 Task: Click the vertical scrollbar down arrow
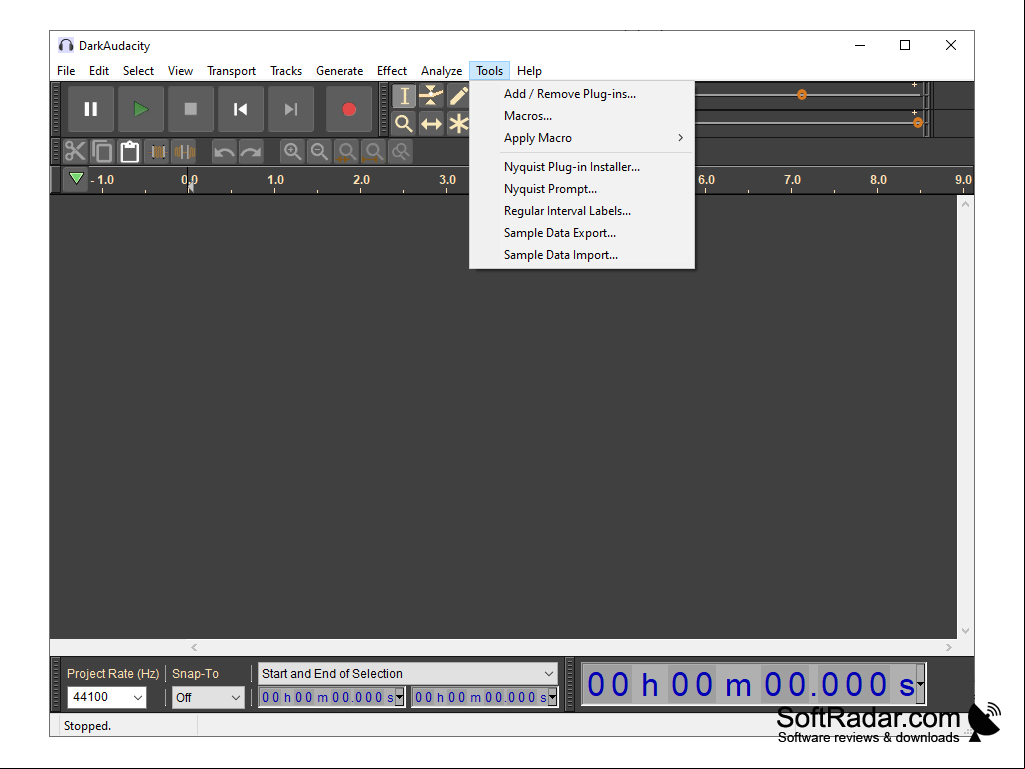pyautogui.click(x=966, y=631)
